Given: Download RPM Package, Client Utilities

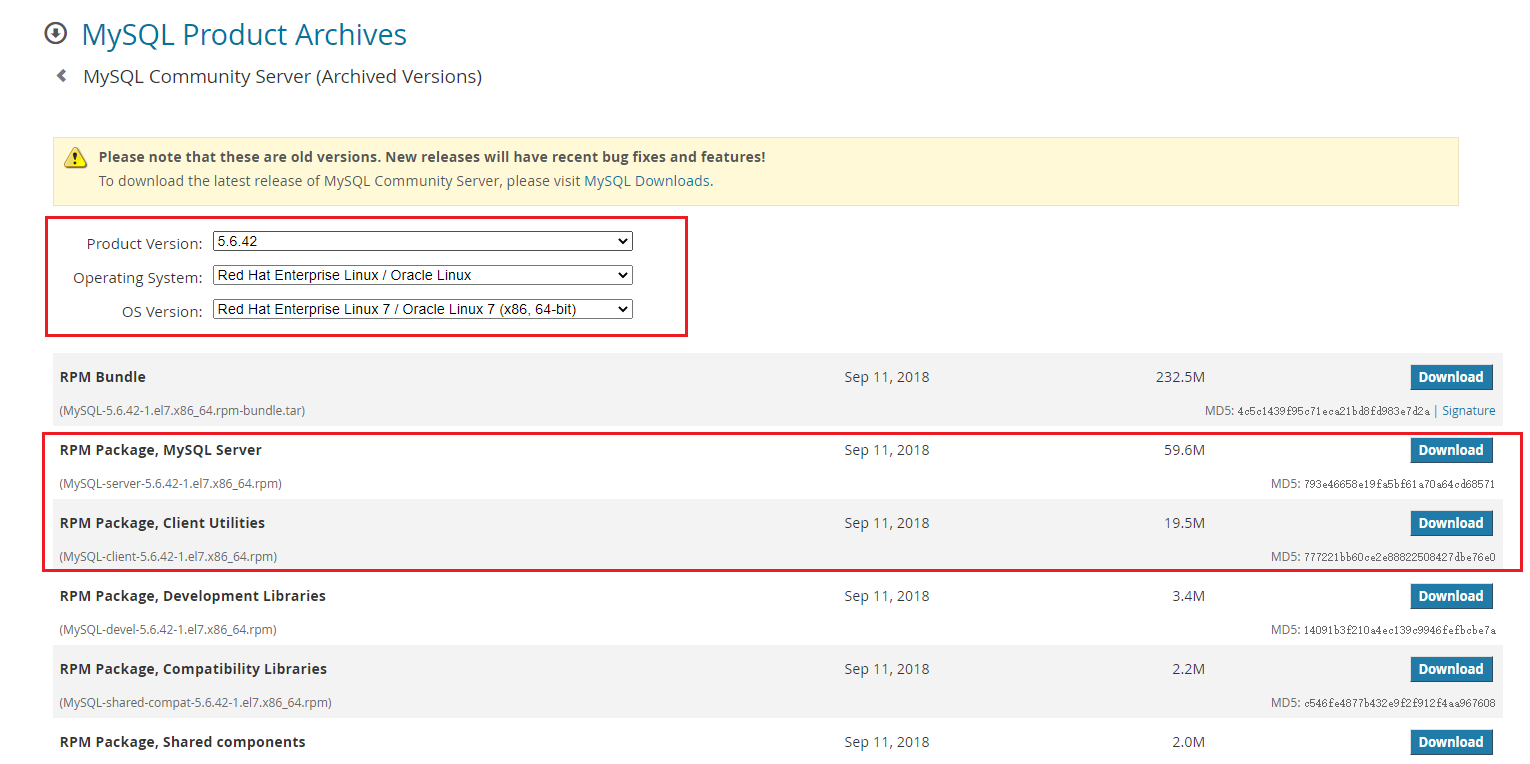Looking at the screenshot, I should tap(1451, 523).
